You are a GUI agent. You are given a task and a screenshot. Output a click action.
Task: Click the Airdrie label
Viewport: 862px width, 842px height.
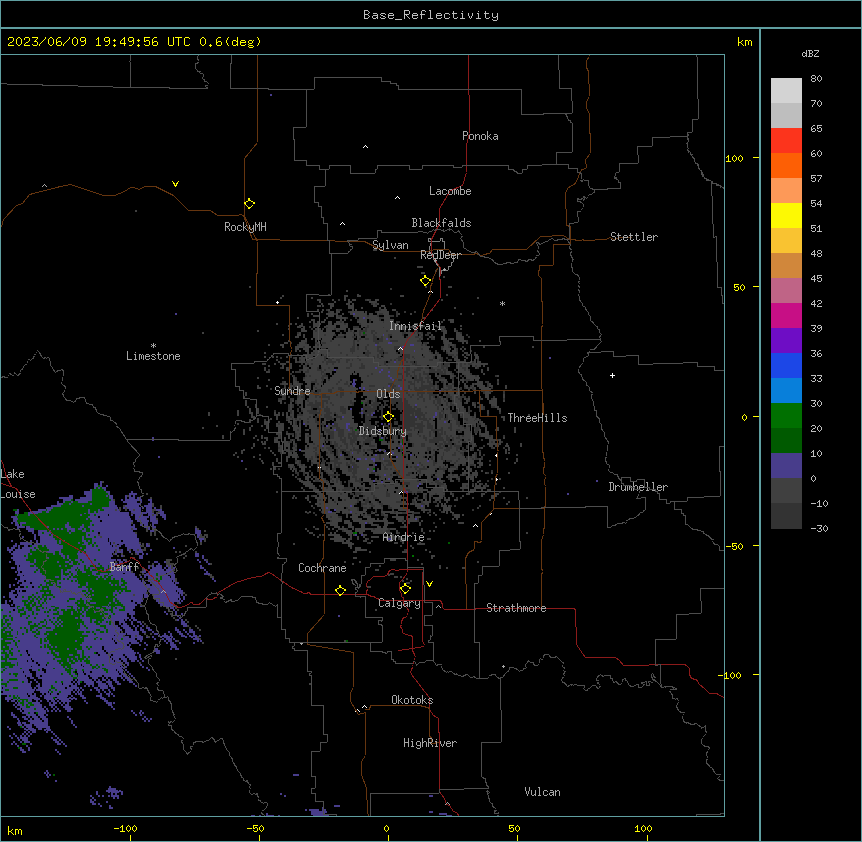(x=404, y=537)
